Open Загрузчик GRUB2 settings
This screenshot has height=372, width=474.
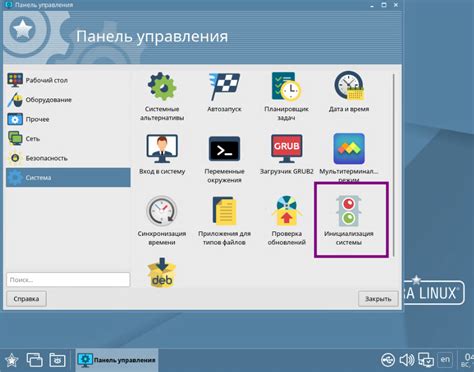pos(286,154)
